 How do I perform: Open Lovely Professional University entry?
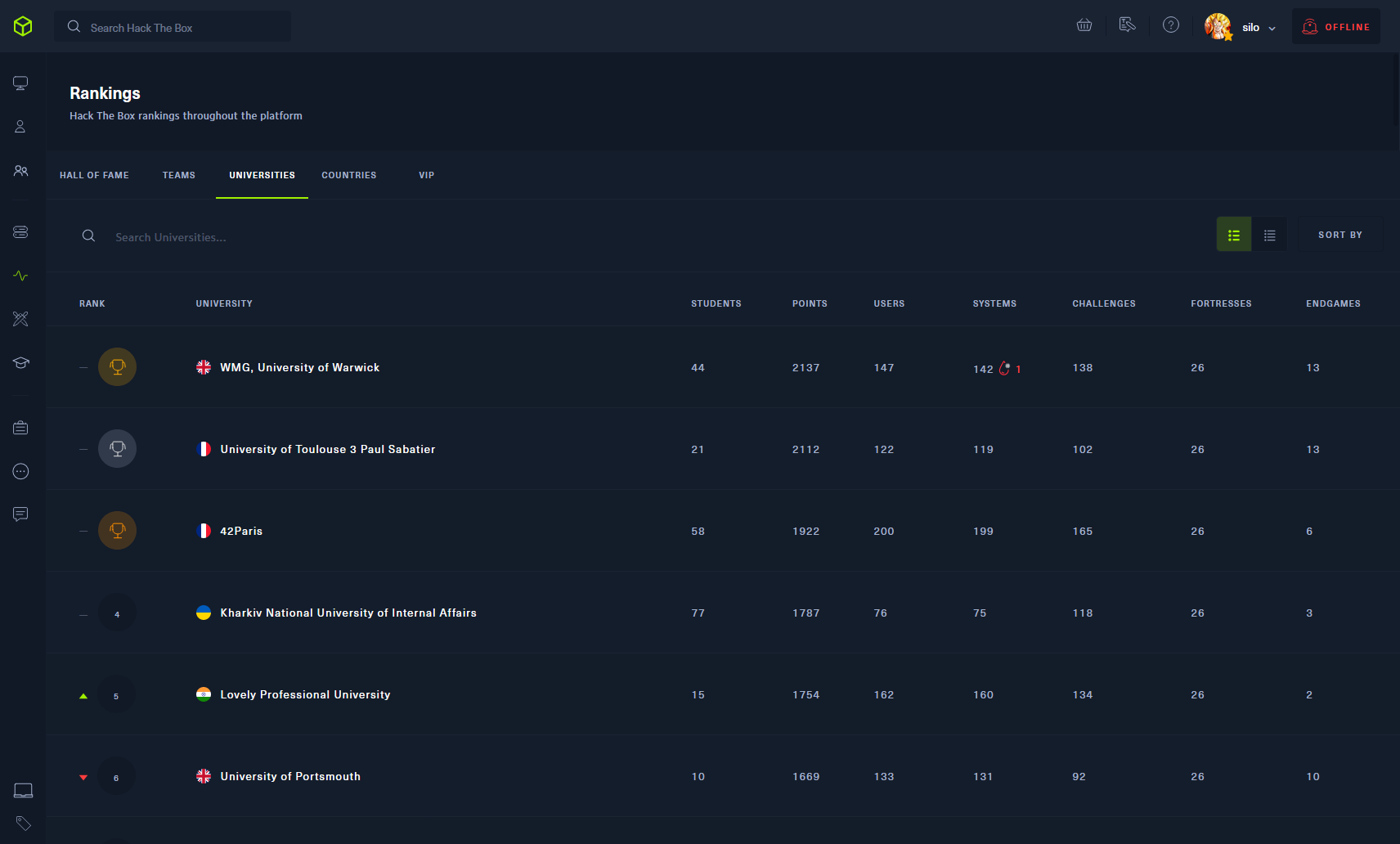tap(305, 695)
